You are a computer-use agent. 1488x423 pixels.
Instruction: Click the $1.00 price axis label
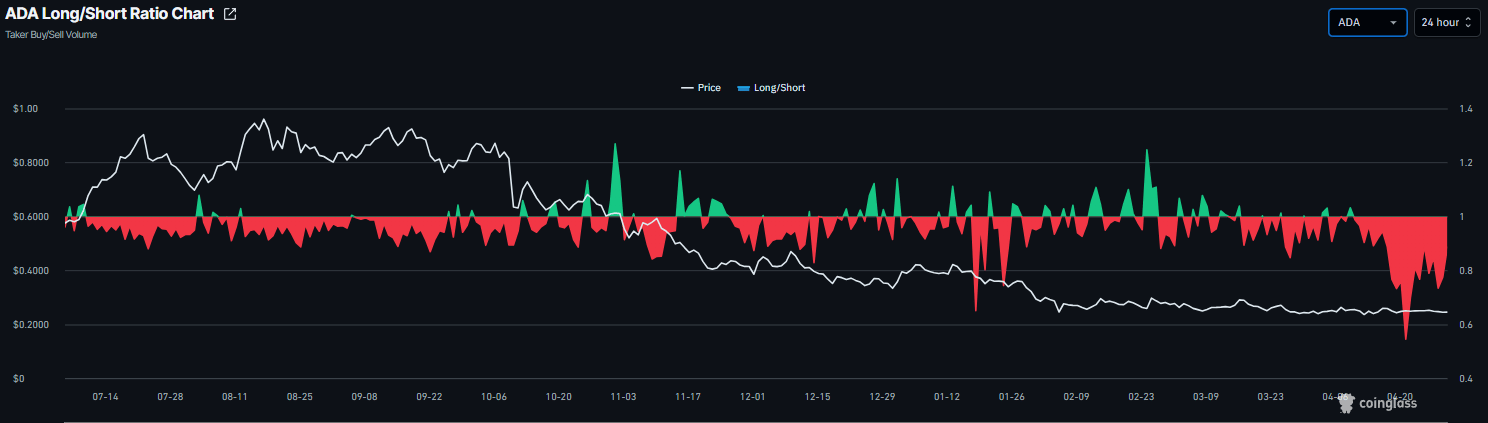pyautogui.click(x=25, y=109)
